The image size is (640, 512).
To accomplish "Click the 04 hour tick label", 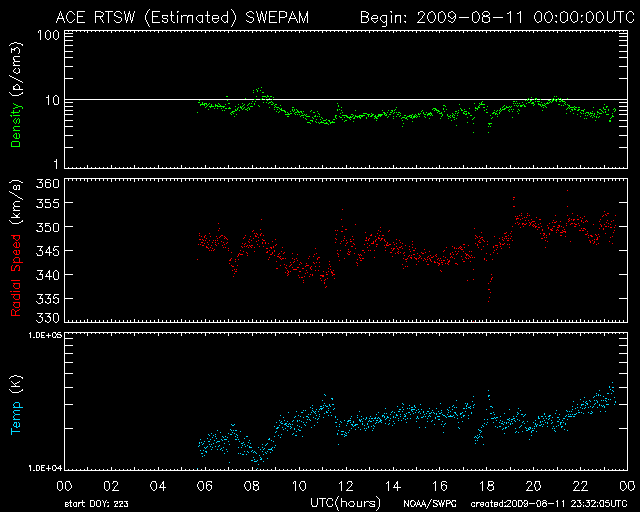I will (x=158, y=486).
